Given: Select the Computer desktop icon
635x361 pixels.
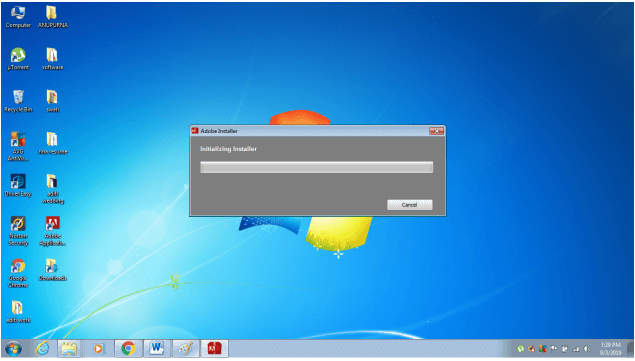Looking at the screenshot, I should click(18, 17).
